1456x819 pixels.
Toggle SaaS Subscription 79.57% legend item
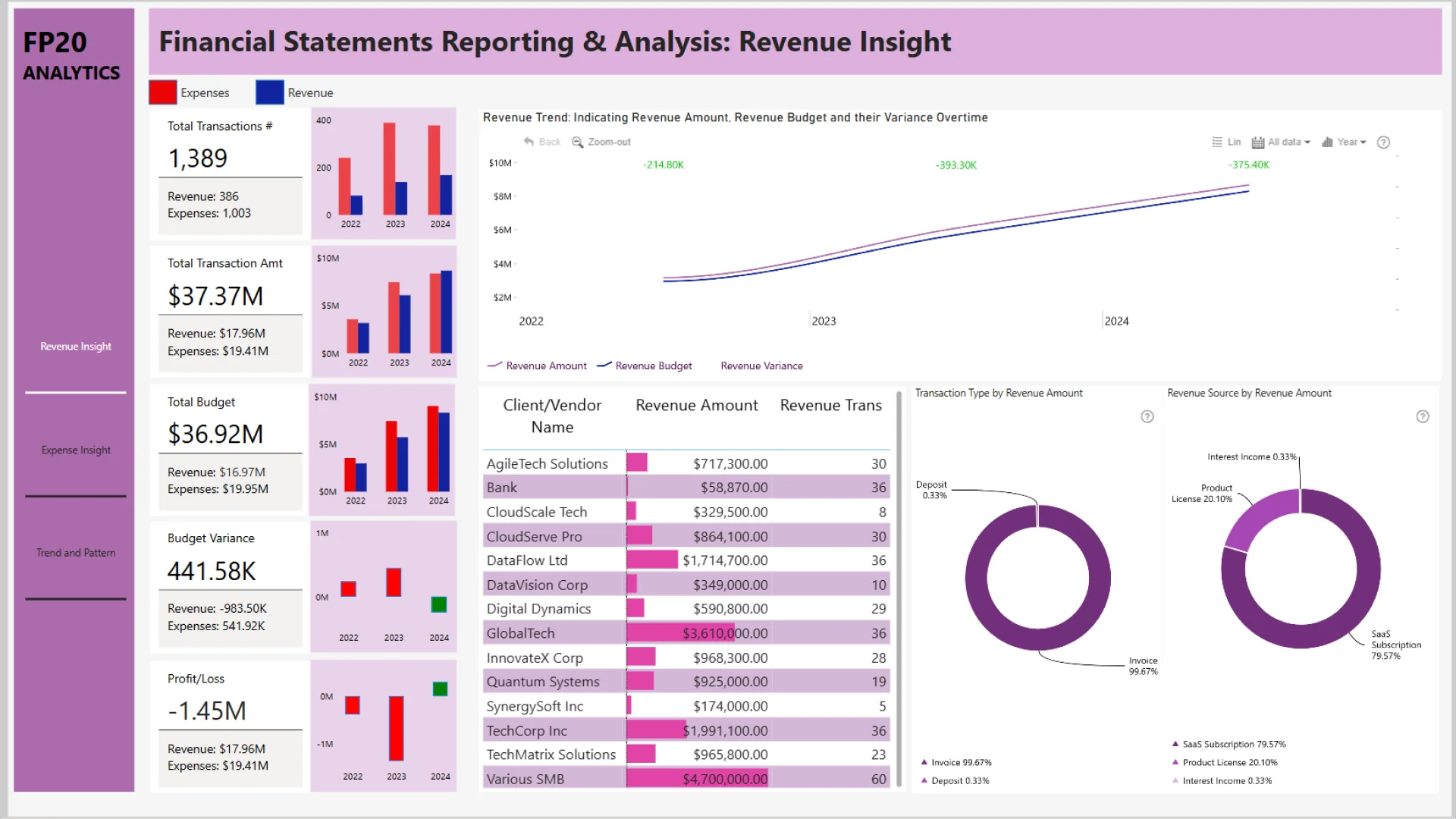[x=1233, y=744]
